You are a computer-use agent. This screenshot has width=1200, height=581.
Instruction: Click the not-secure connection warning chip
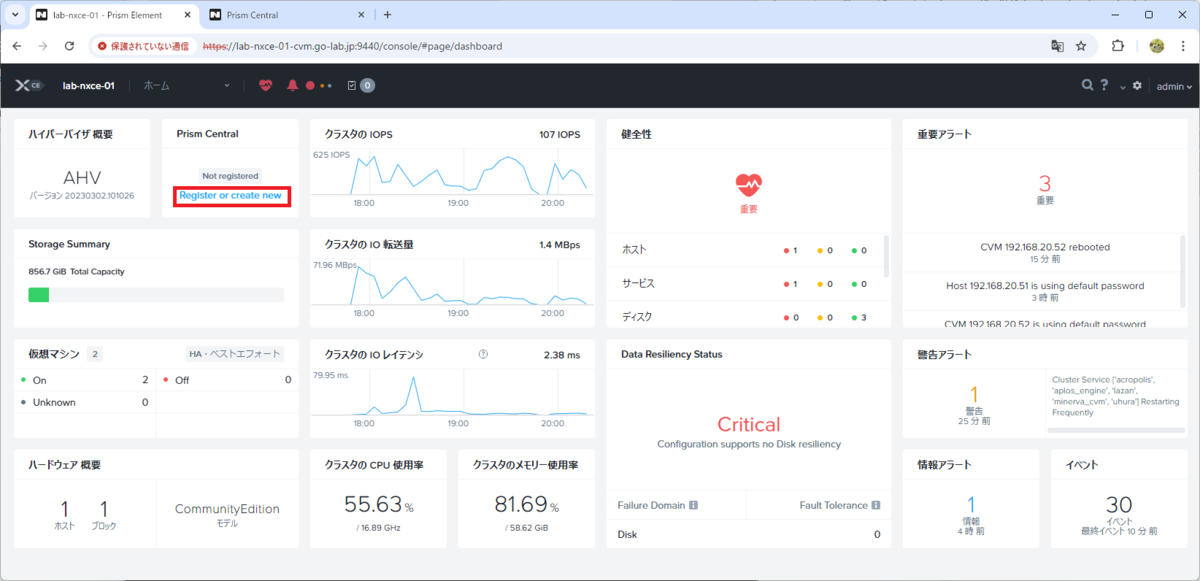(x=143, y=46)
